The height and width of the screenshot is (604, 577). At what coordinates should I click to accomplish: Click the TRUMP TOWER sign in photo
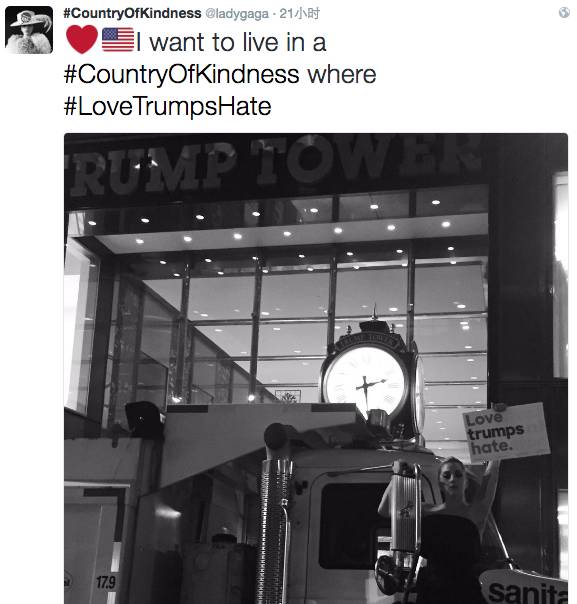pos(272,164)
